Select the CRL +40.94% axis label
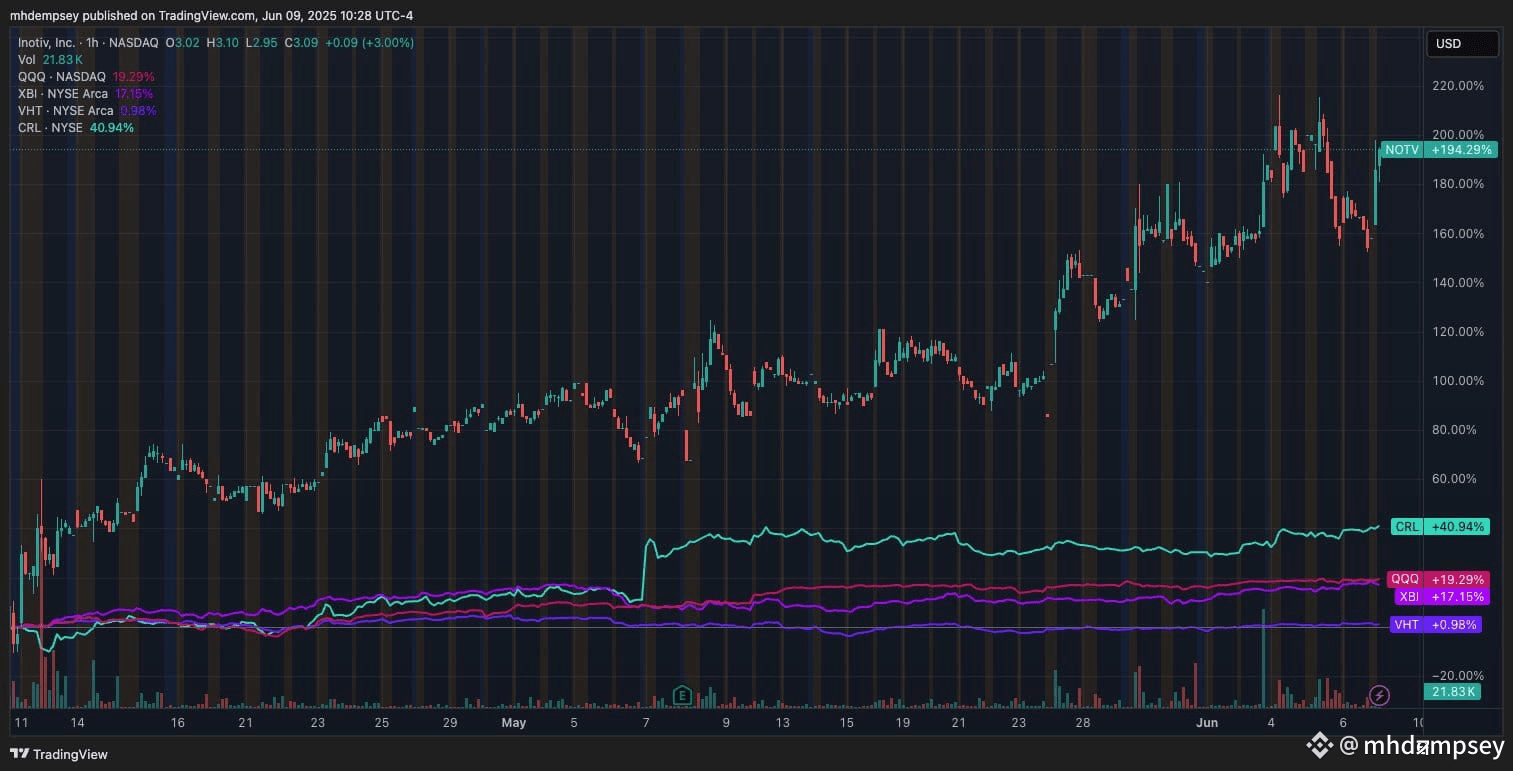The image size is (1513, 771). [x=1440, y=526]
